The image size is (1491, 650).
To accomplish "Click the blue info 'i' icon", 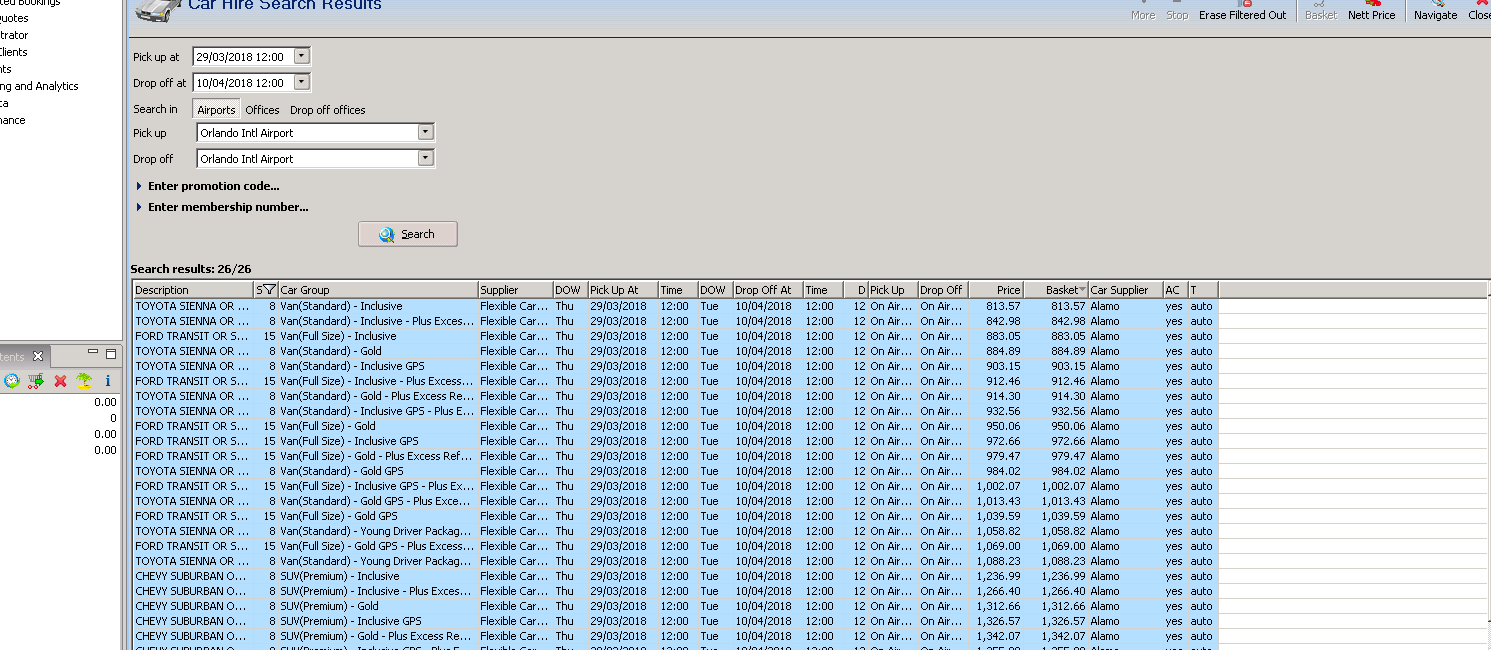I will [x=108, y=381].
